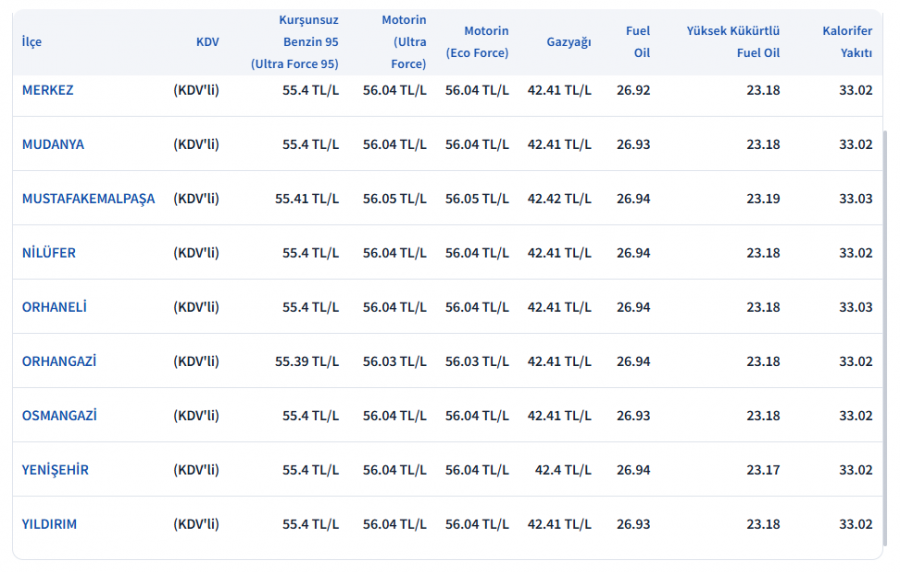Click the İlçe column header
Viewport: 900px width, 572px height.
32,42
